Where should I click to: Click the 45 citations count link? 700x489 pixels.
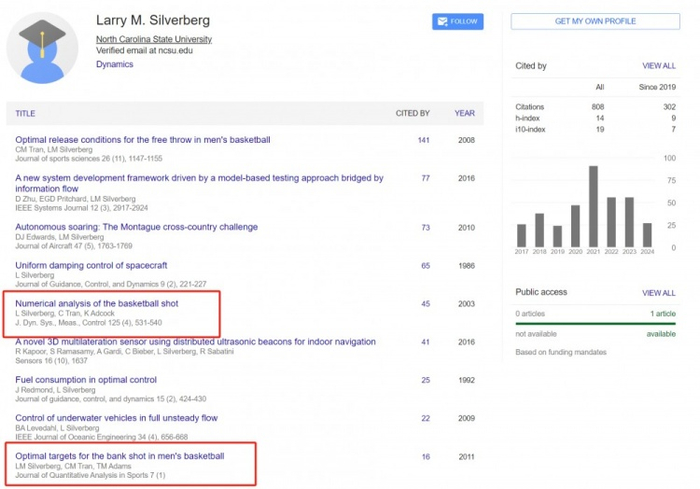coord(425,303)
